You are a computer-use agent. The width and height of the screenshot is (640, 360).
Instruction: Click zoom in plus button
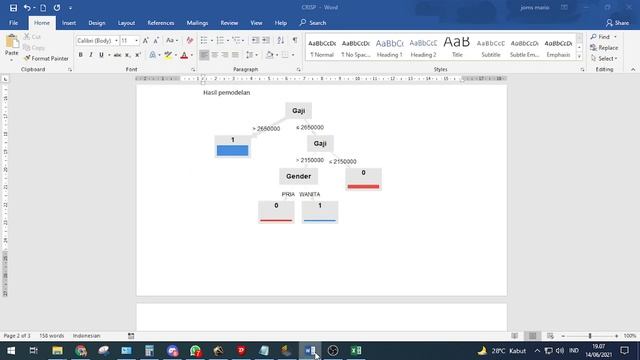tap(616, 336)
